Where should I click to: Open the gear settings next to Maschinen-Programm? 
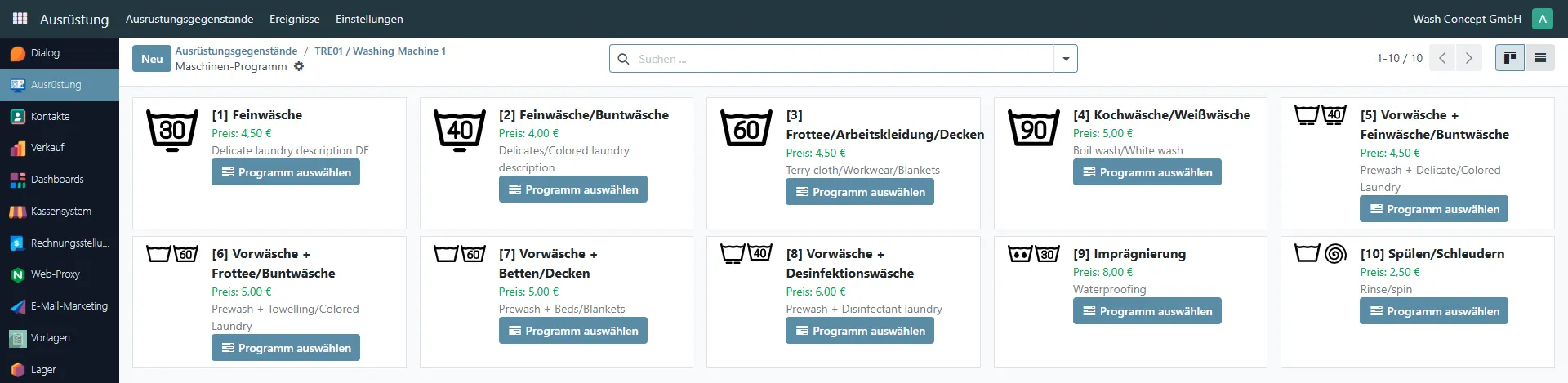pyautogui.click(x=299, y=66)
